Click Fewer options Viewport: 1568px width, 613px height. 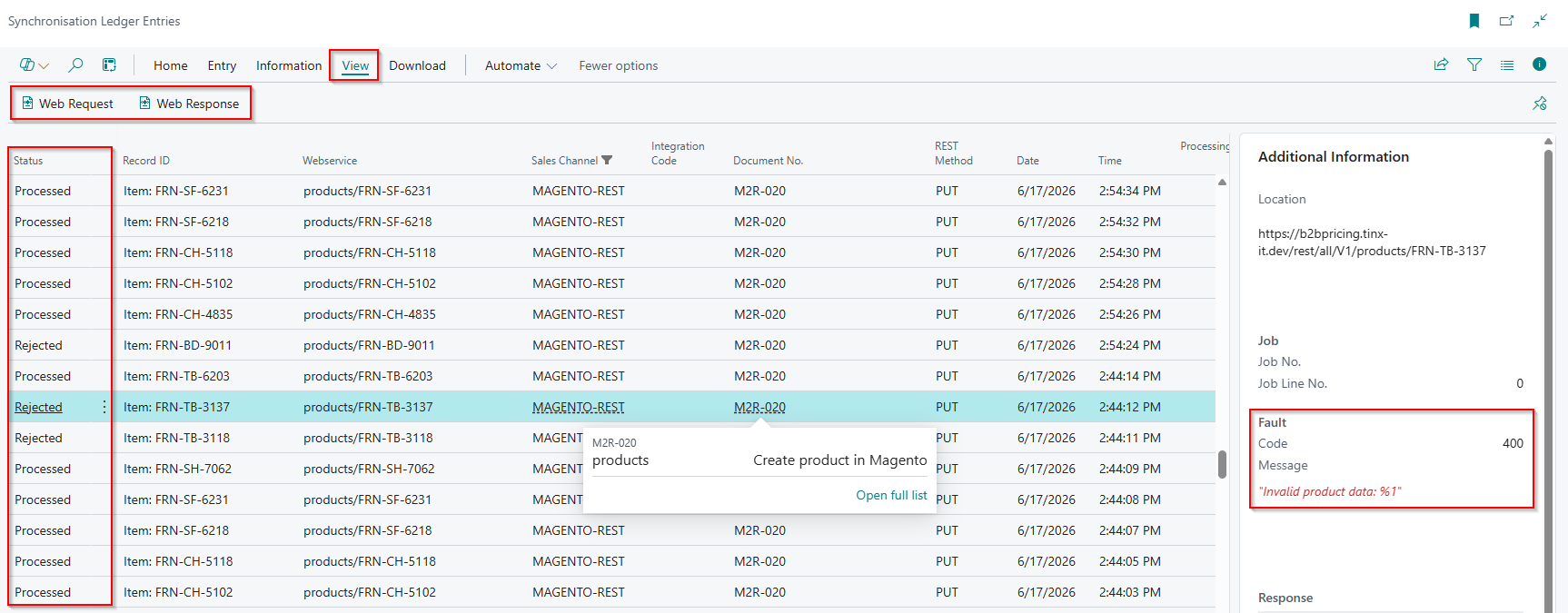[619, 65]
